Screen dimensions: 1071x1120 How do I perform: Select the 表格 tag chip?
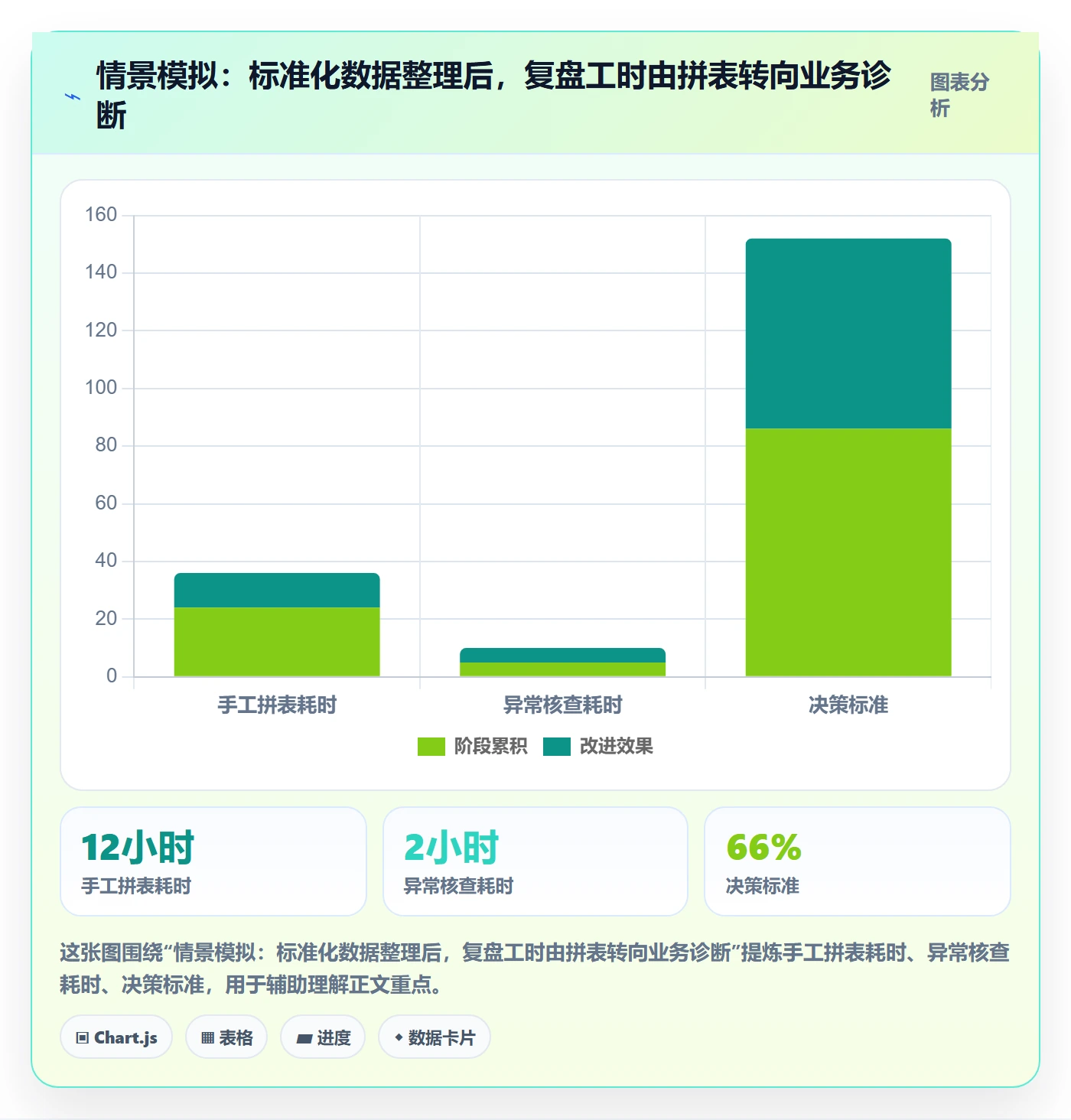click(226, 1037)
